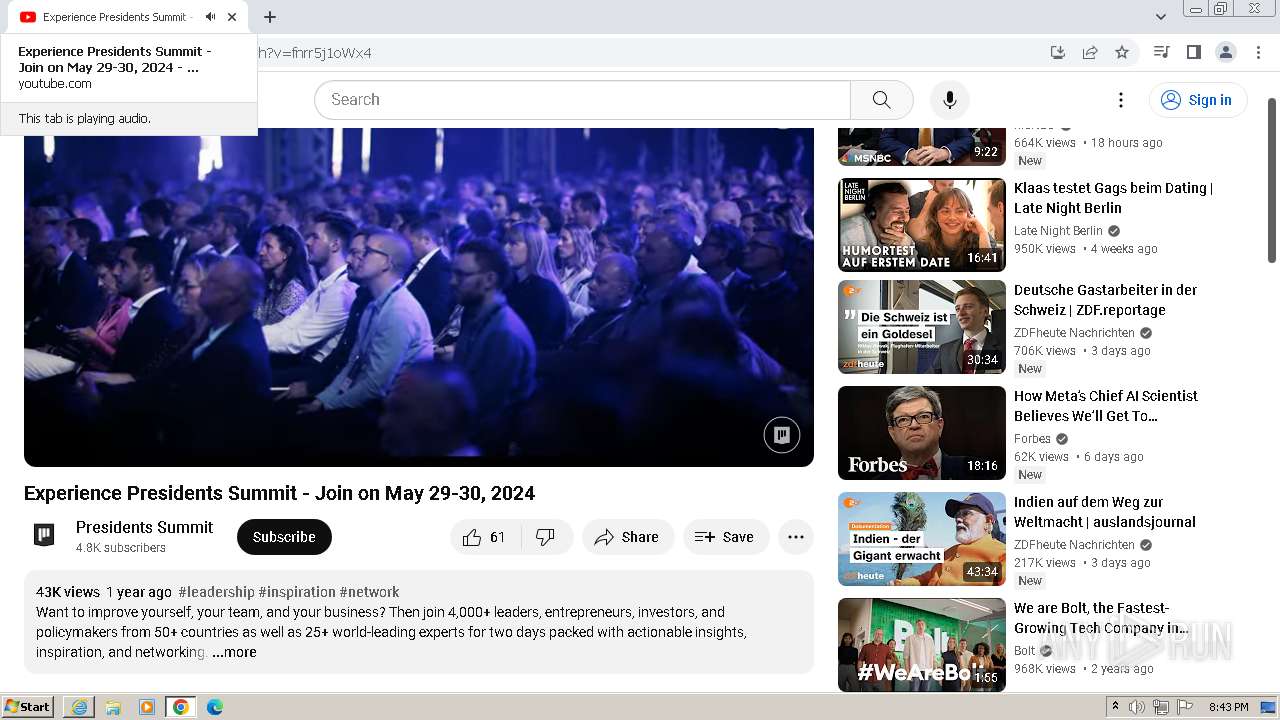Click the Sign in button
This screenshot has width=1280, height=720.
[x=1197, y=100]
